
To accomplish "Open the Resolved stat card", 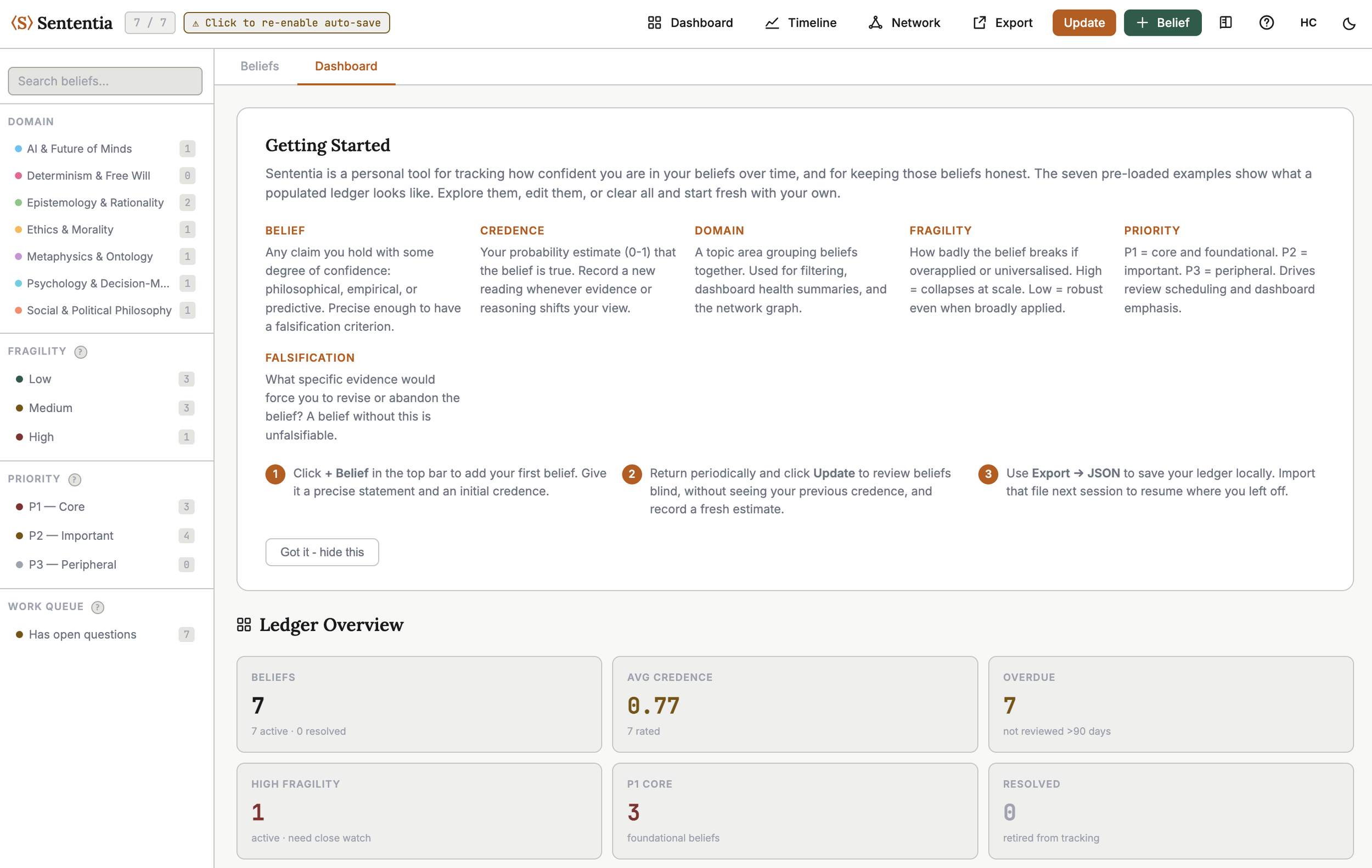I will point(1171,811).
